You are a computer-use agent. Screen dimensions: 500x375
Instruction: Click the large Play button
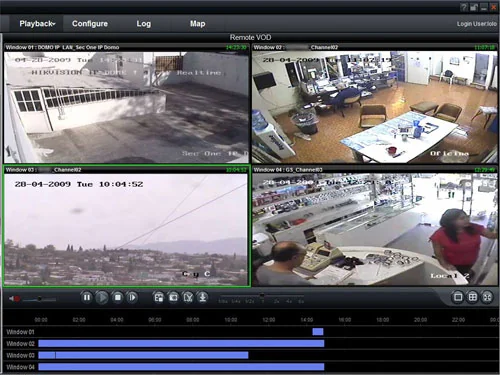pyautogui.click(x=102, y=297)
